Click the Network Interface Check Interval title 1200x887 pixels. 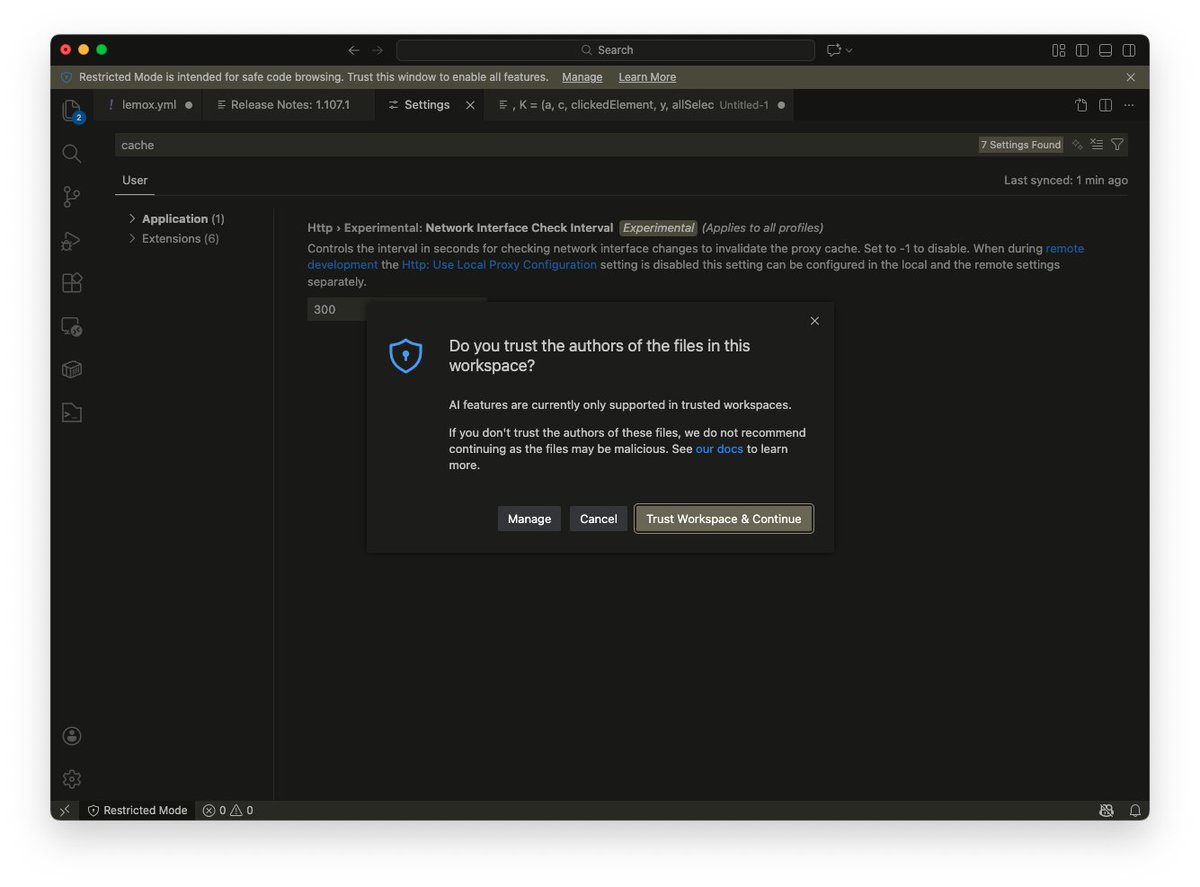[519, 228]
